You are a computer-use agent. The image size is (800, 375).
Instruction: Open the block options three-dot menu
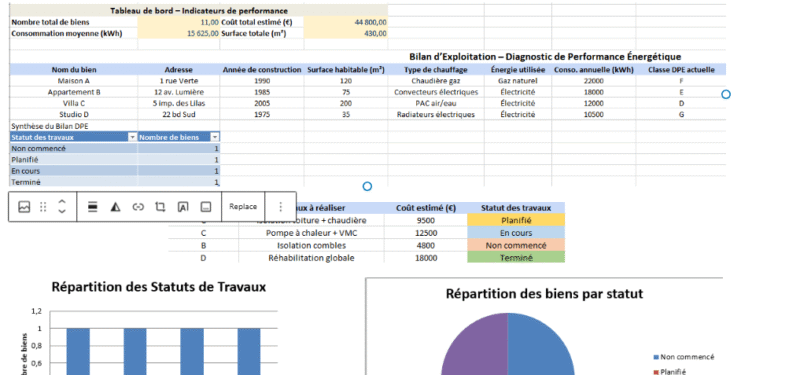coord(280,207)
